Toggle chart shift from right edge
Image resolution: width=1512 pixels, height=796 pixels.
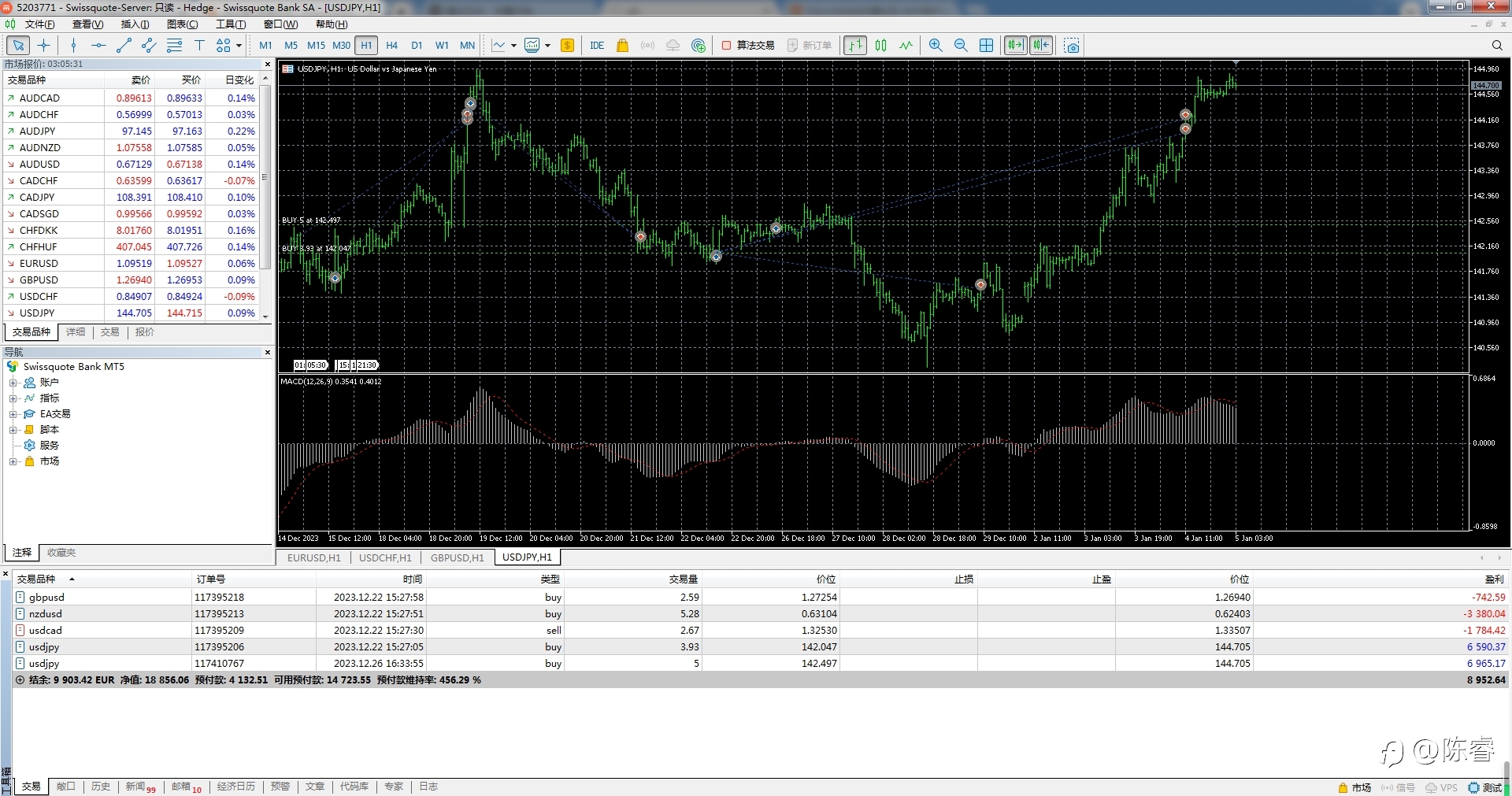point(1041,46)
